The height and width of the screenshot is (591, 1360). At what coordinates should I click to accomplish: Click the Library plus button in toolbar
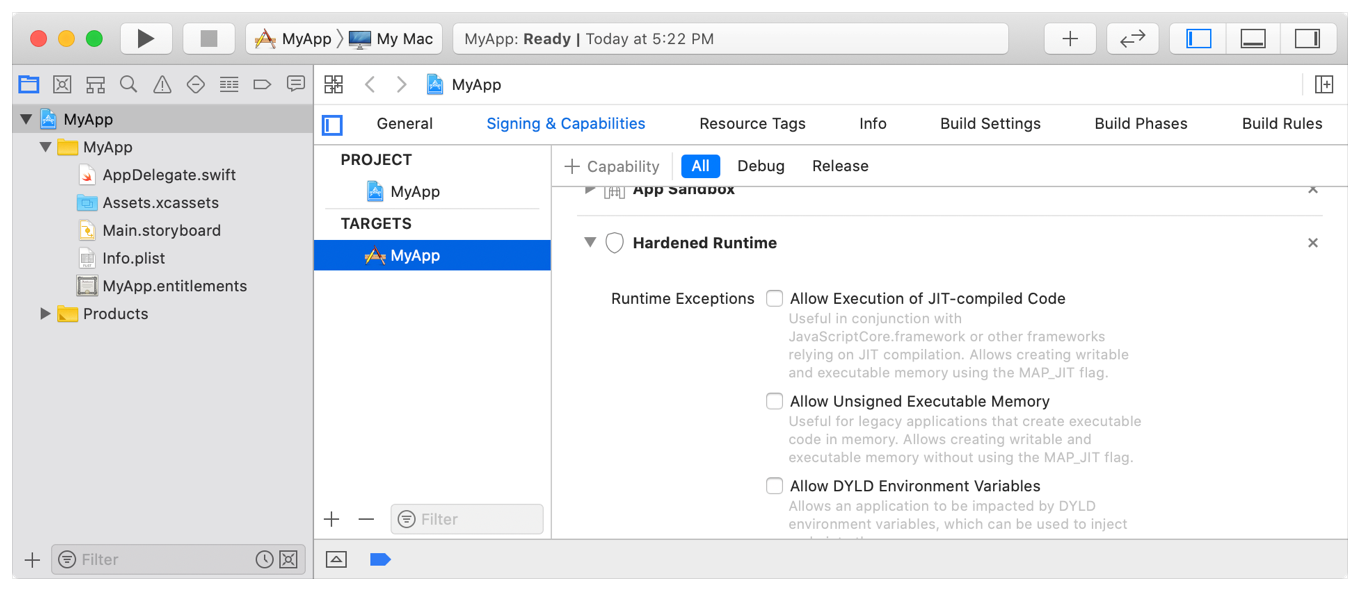click(1070, 39)
